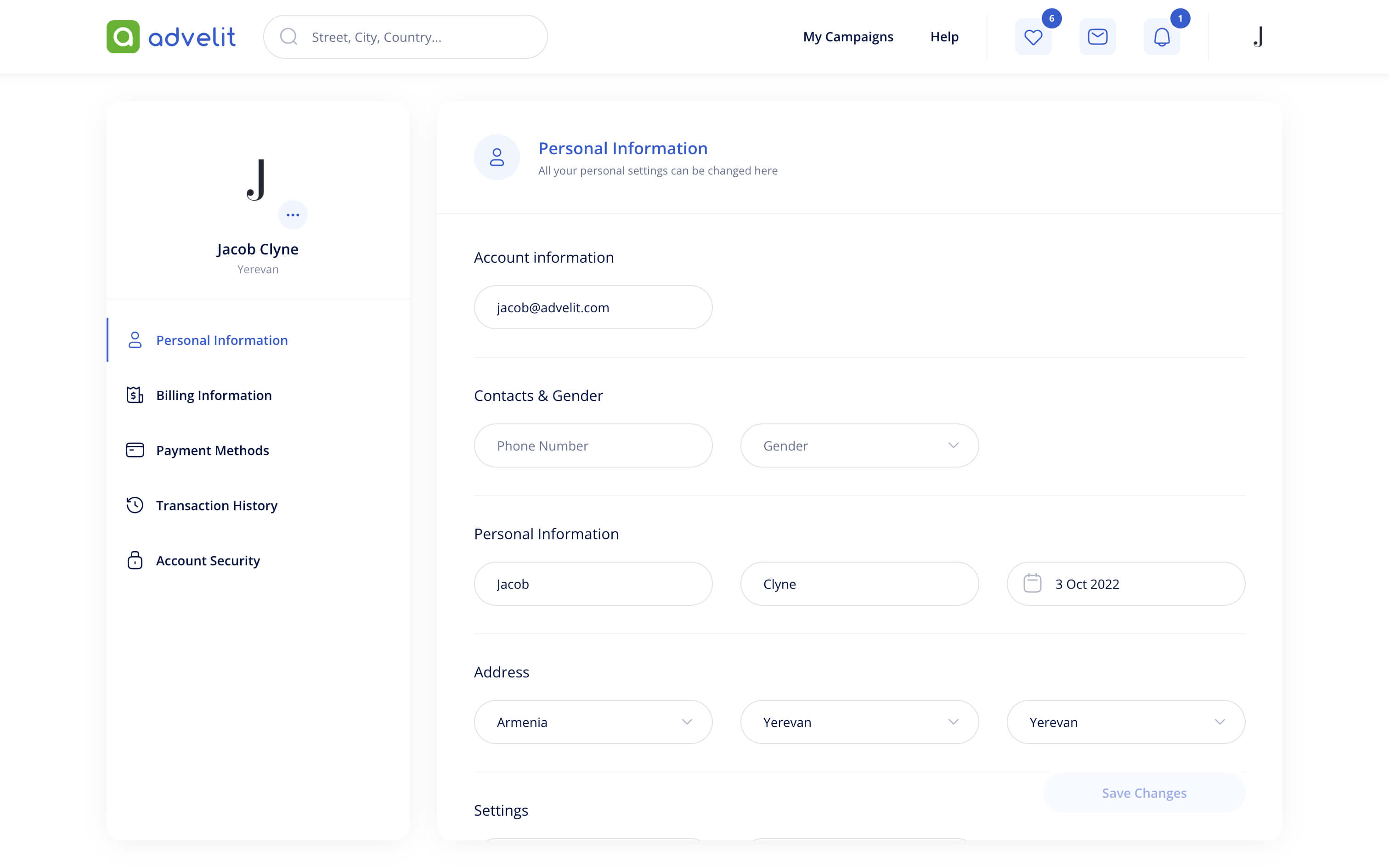Expand the Gender dropdown
The image size is (1389, 868).
tap(858, 445)
